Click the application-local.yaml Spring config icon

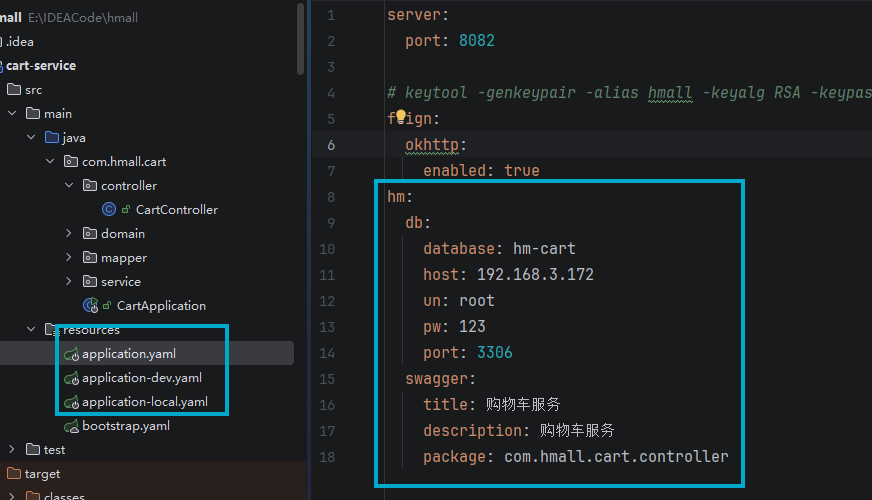coord(71,402)
